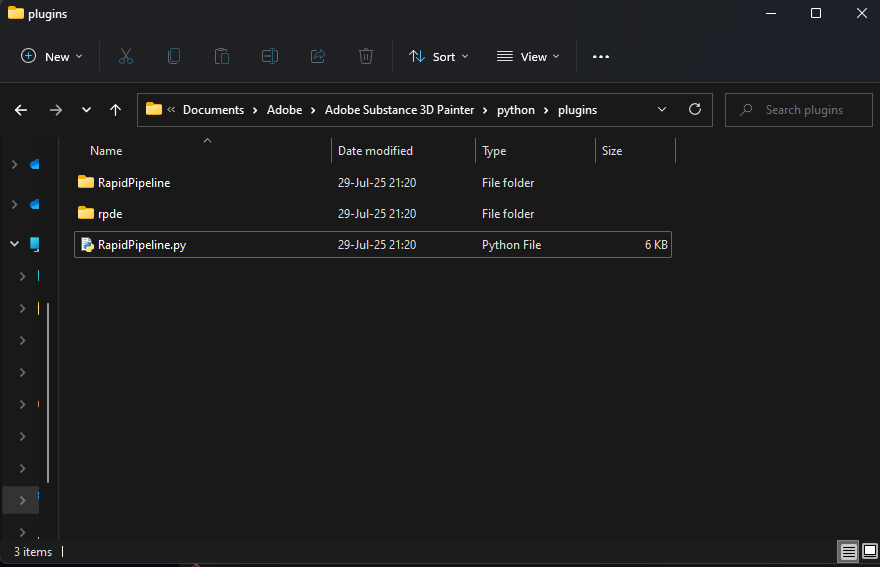Click the Rename icon in toolbar
The width and height of the screenshot is (880, 567).
270,57
